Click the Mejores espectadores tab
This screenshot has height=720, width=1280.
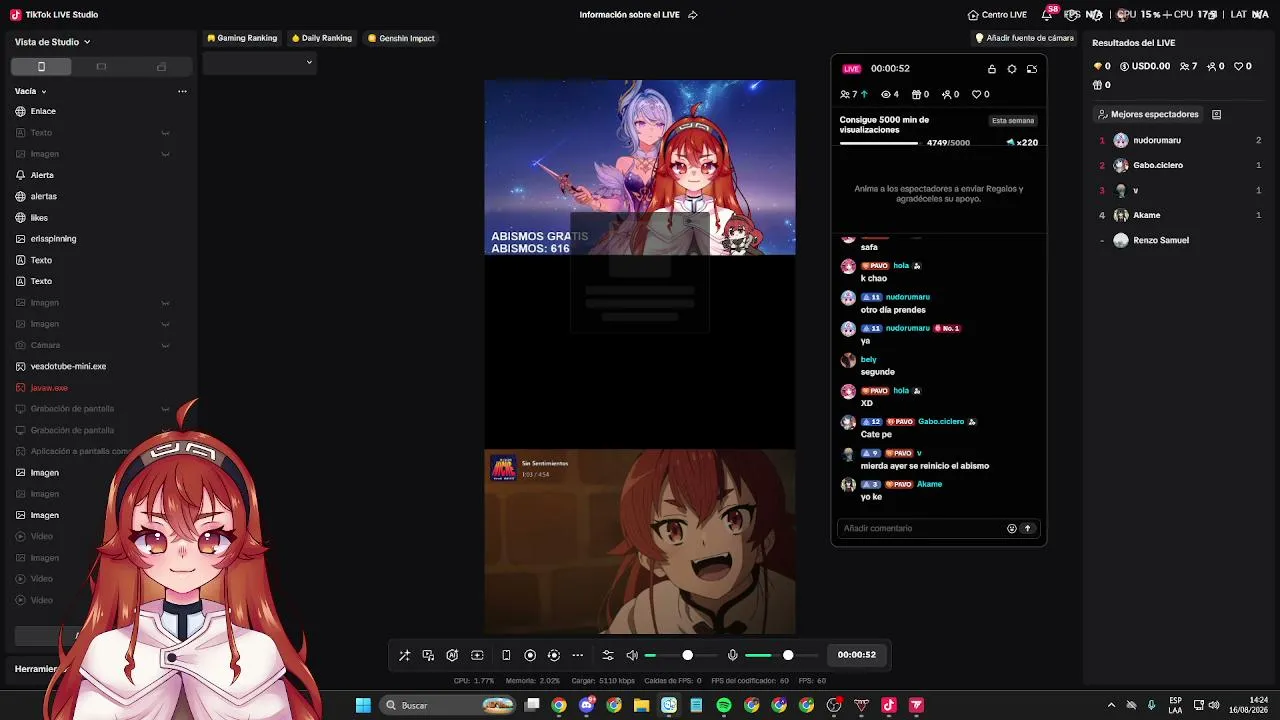tap(1147, 115)
